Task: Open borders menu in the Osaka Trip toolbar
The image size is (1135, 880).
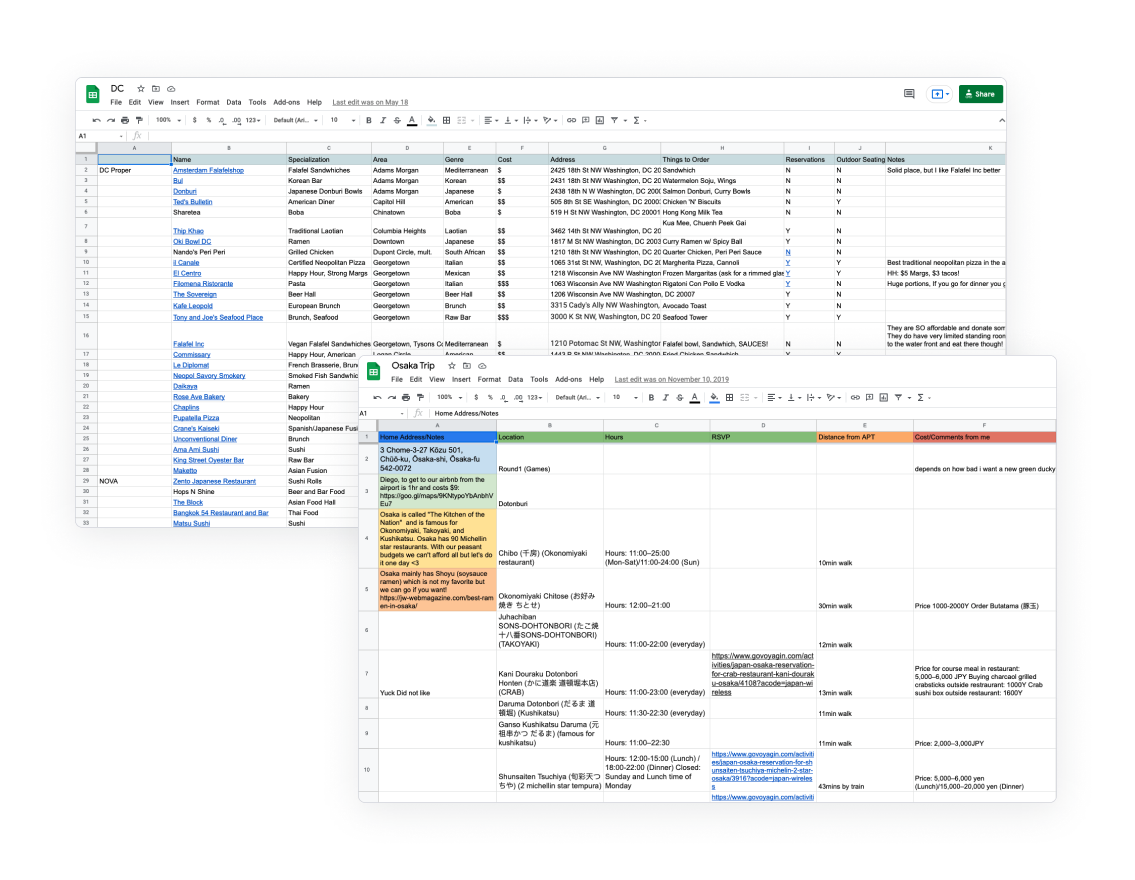Action: coord(730,397)
